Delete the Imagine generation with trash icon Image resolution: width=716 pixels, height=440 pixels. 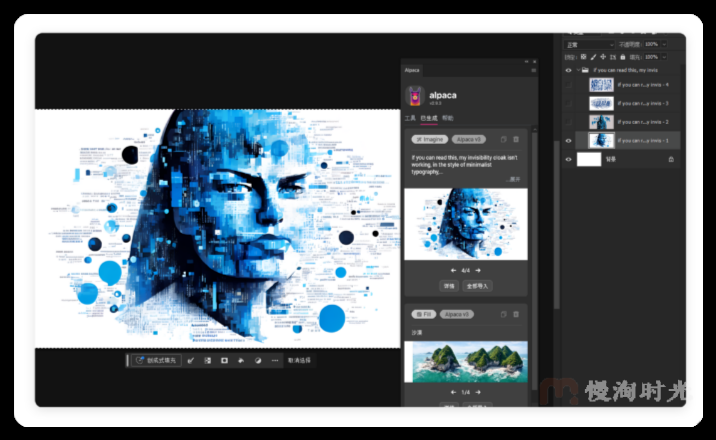516,139
